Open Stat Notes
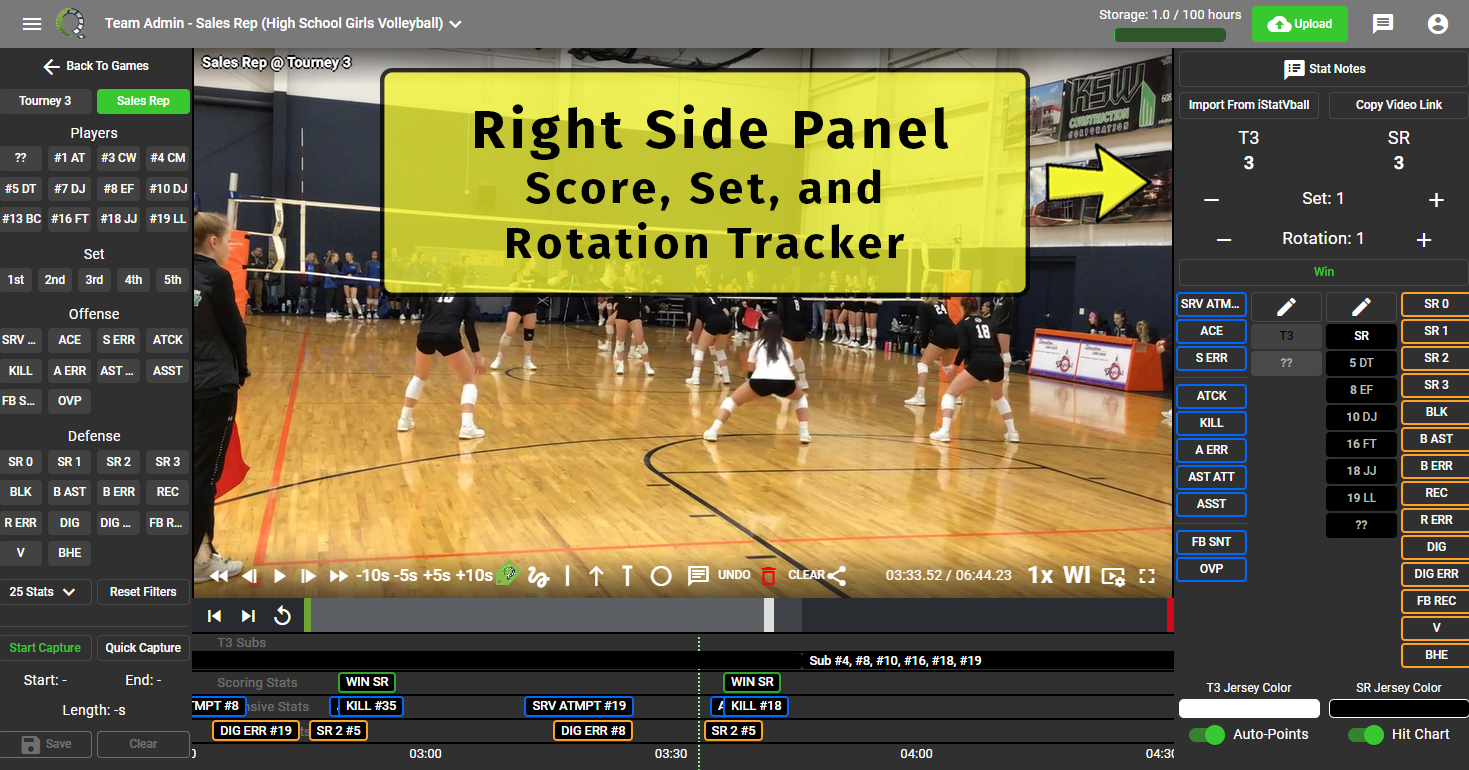The height and width of the screenshot is (770, 1469). (1324, 69)
